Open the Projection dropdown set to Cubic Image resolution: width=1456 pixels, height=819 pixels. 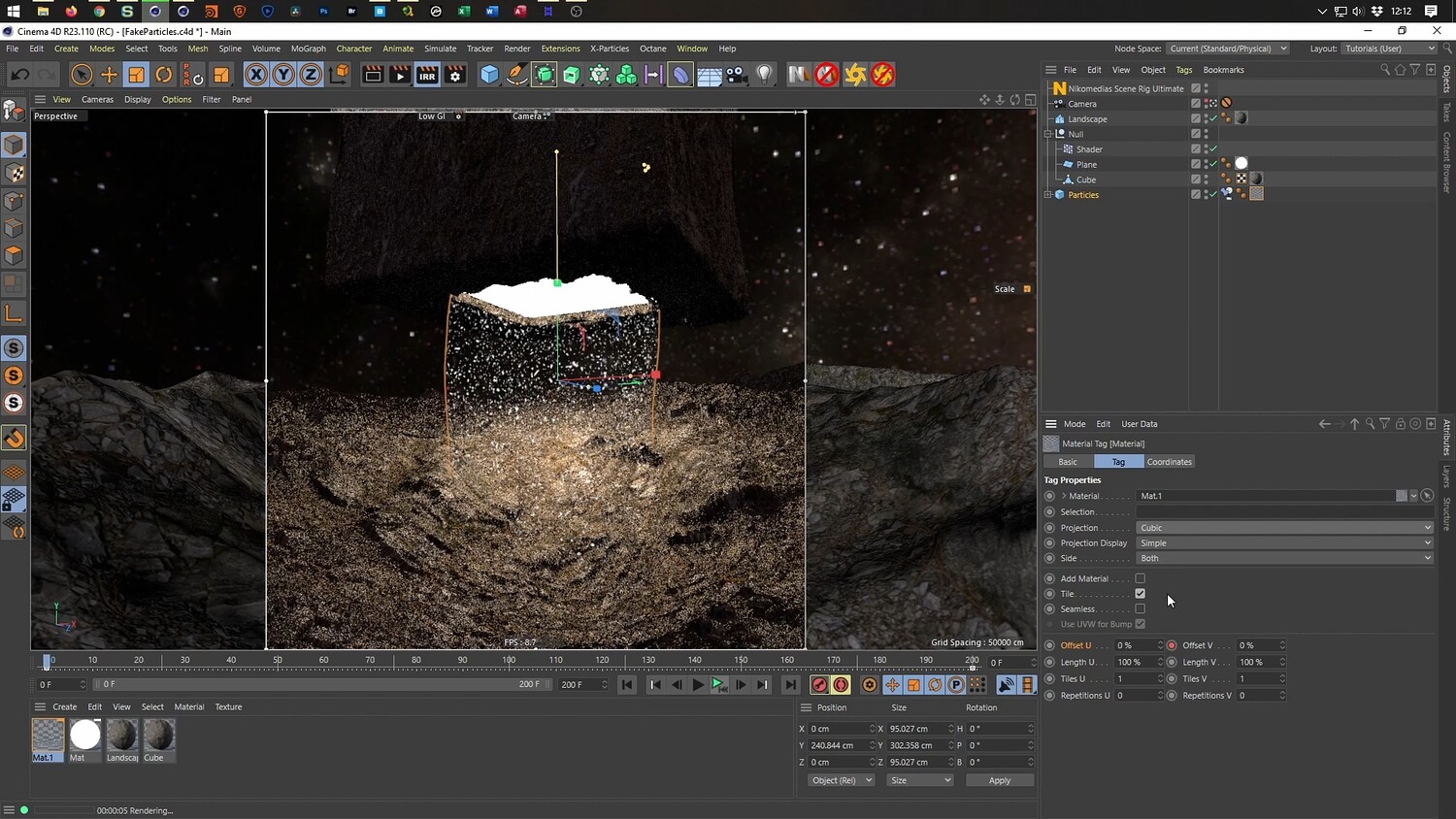[1283, 528]
